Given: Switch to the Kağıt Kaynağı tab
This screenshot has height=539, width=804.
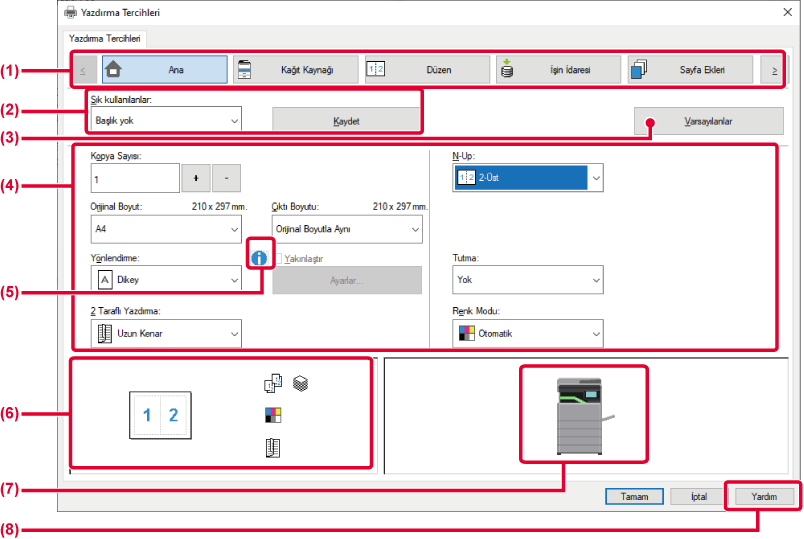Looking at the screenshot, I should (x=295, y=70).
